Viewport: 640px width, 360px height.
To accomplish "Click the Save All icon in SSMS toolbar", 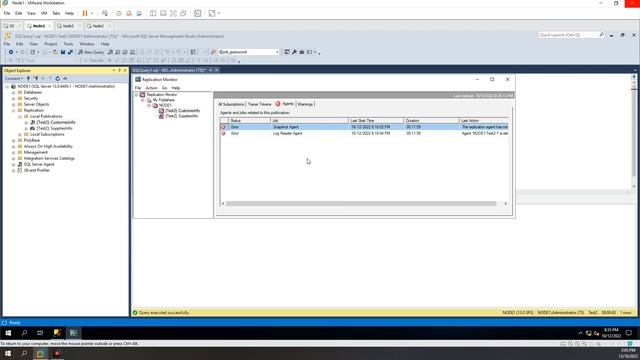I will tap(70, 52).
